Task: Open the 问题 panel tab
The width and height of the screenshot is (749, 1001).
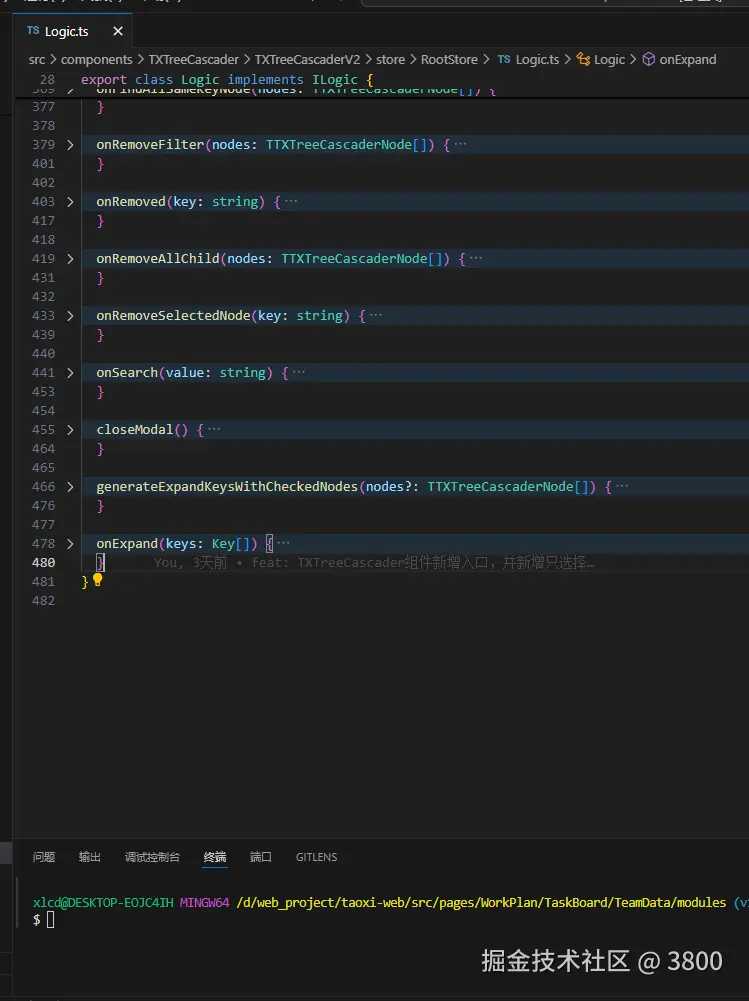Action: pos(44,857)
